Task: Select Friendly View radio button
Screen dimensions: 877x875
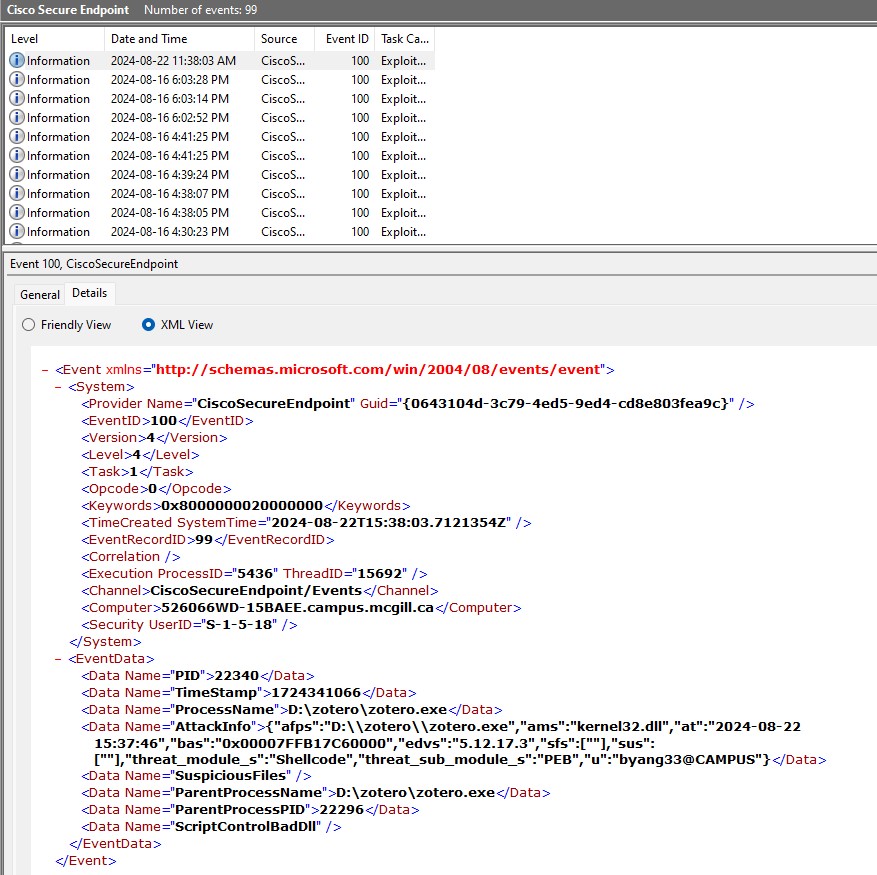Action: pyautogui.click(x=29, y=324)
